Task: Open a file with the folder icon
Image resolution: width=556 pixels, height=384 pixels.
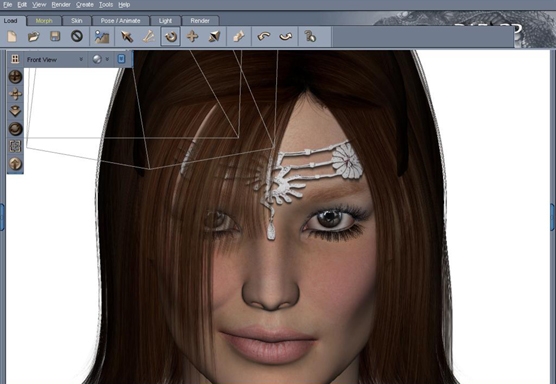Action: (34, 36)
